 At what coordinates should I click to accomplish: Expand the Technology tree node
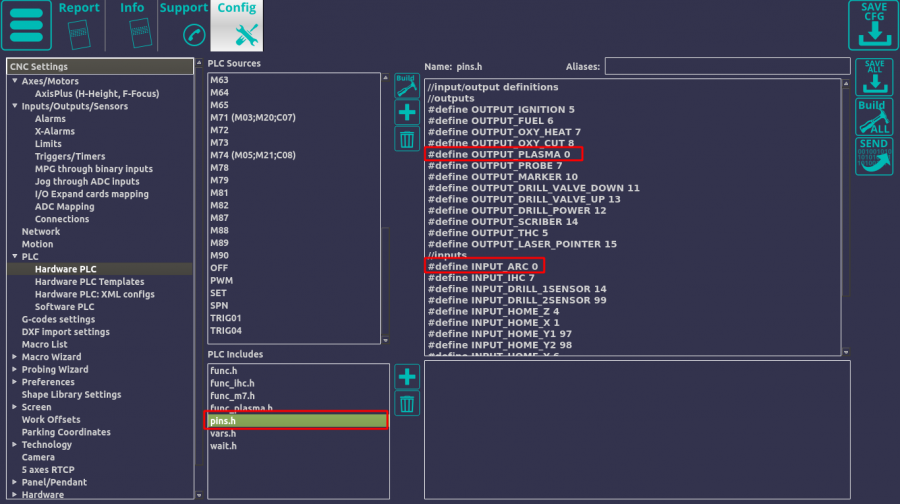point(15,445)
